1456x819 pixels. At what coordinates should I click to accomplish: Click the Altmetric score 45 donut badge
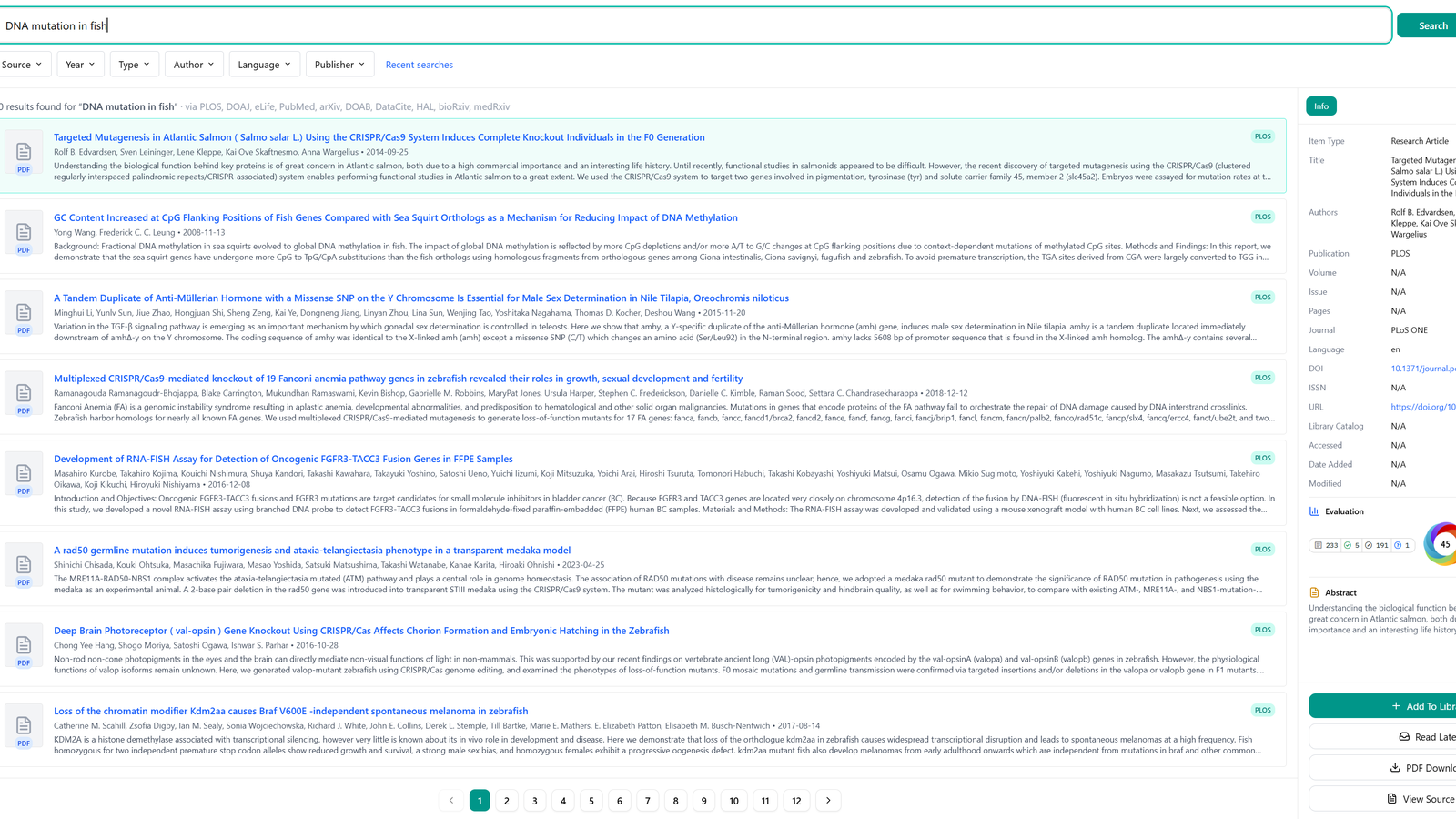[x=1443, y=544]
